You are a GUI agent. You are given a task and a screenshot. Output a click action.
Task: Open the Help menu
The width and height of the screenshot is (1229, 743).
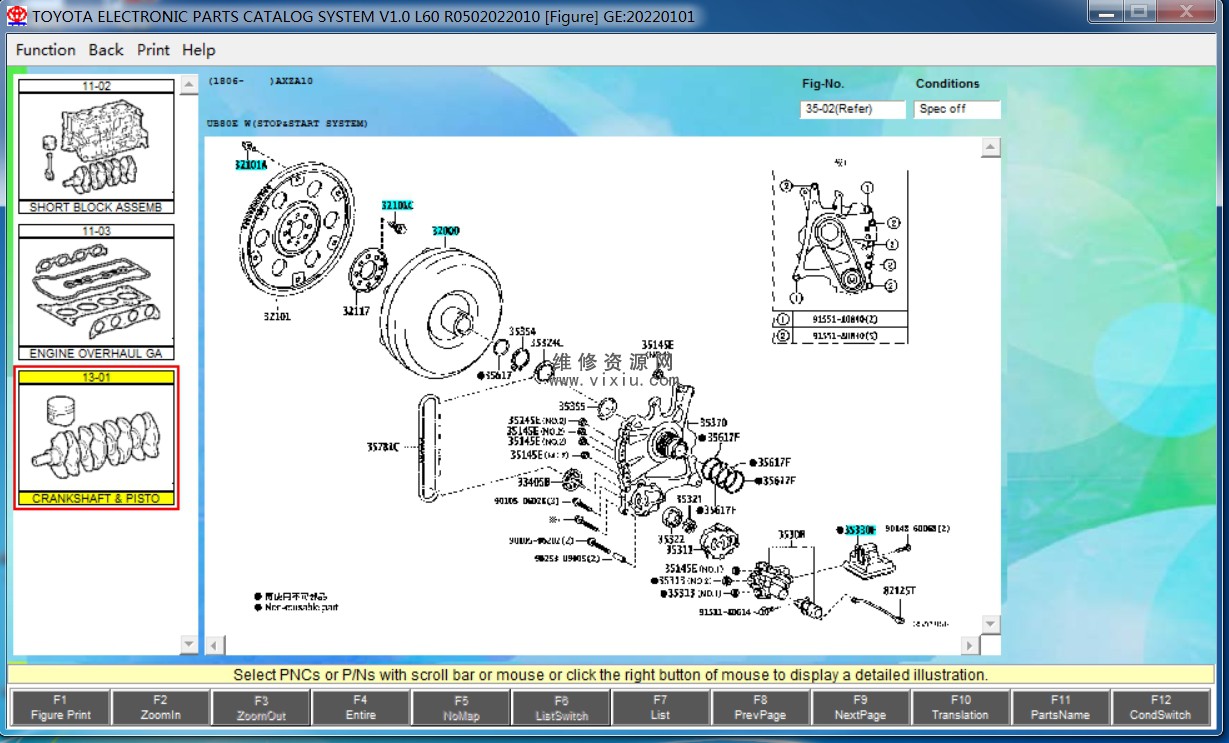click(198, 50)
